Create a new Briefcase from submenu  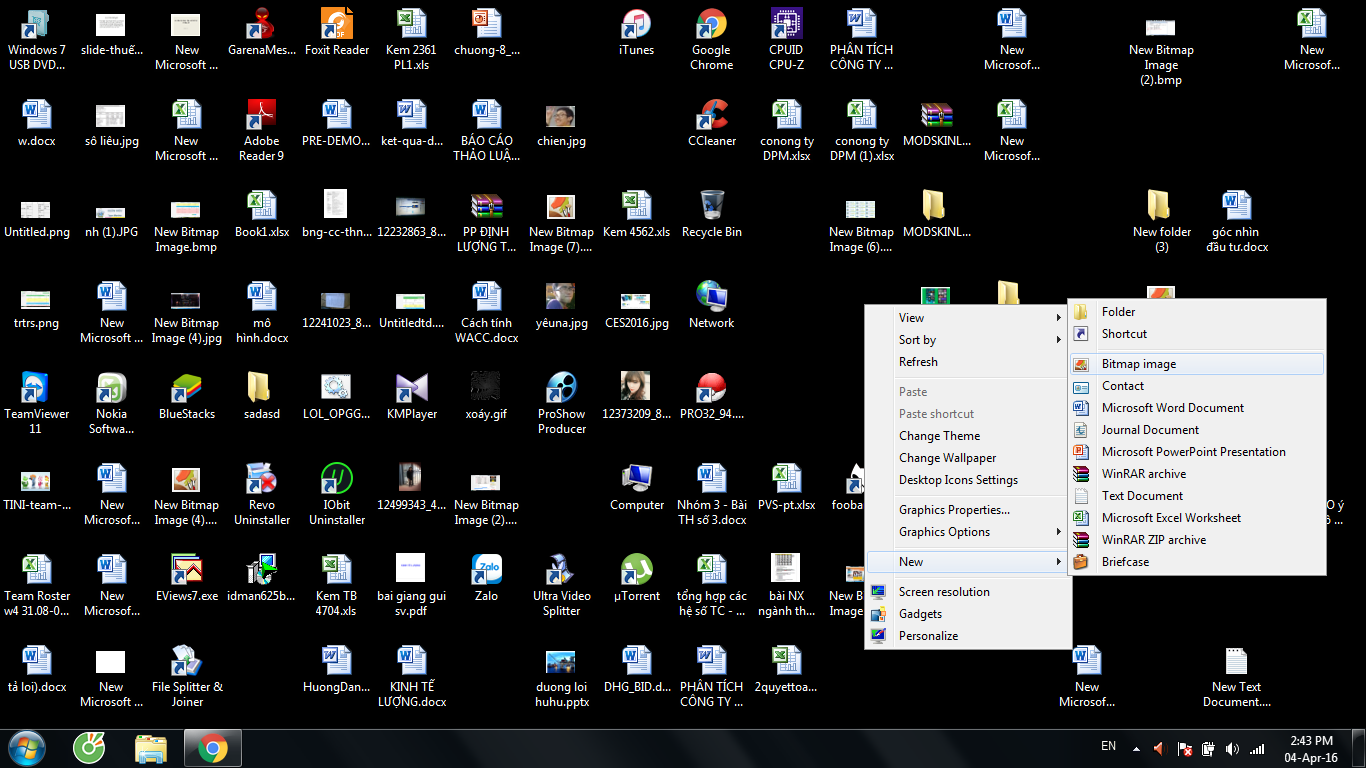click(1197, 562)
